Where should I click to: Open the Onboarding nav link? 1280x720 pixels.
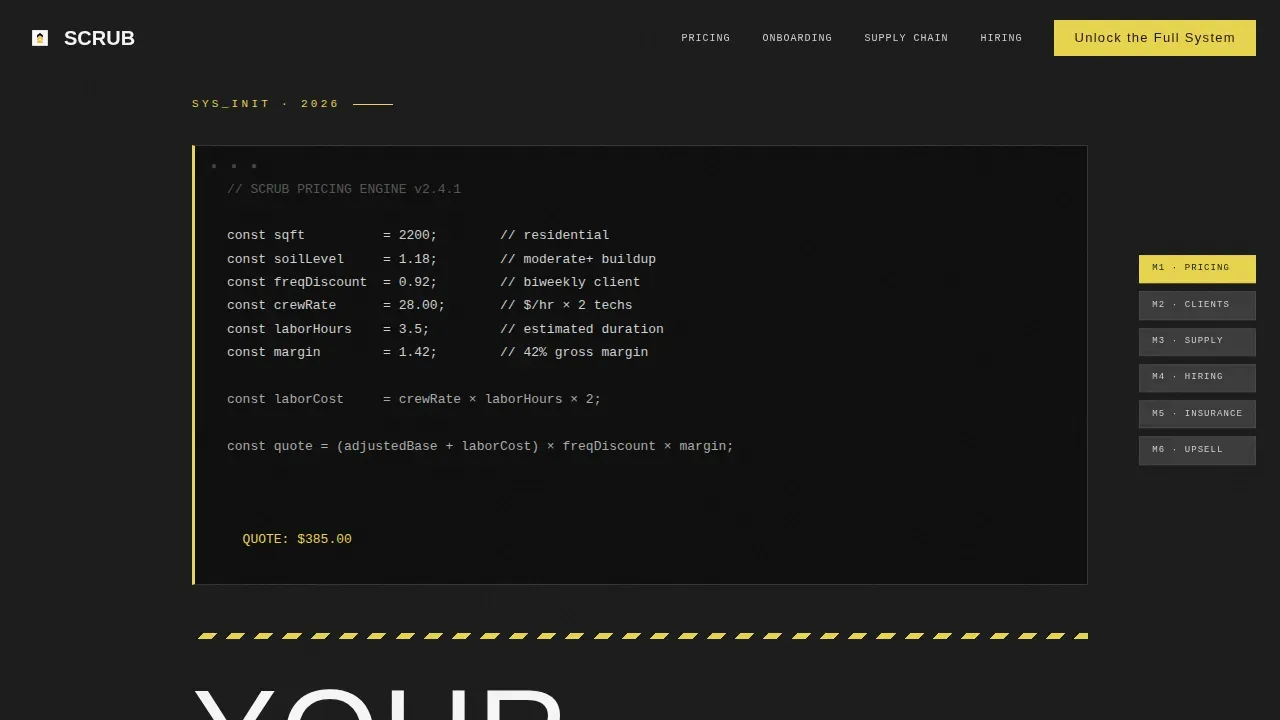(797, 38)
